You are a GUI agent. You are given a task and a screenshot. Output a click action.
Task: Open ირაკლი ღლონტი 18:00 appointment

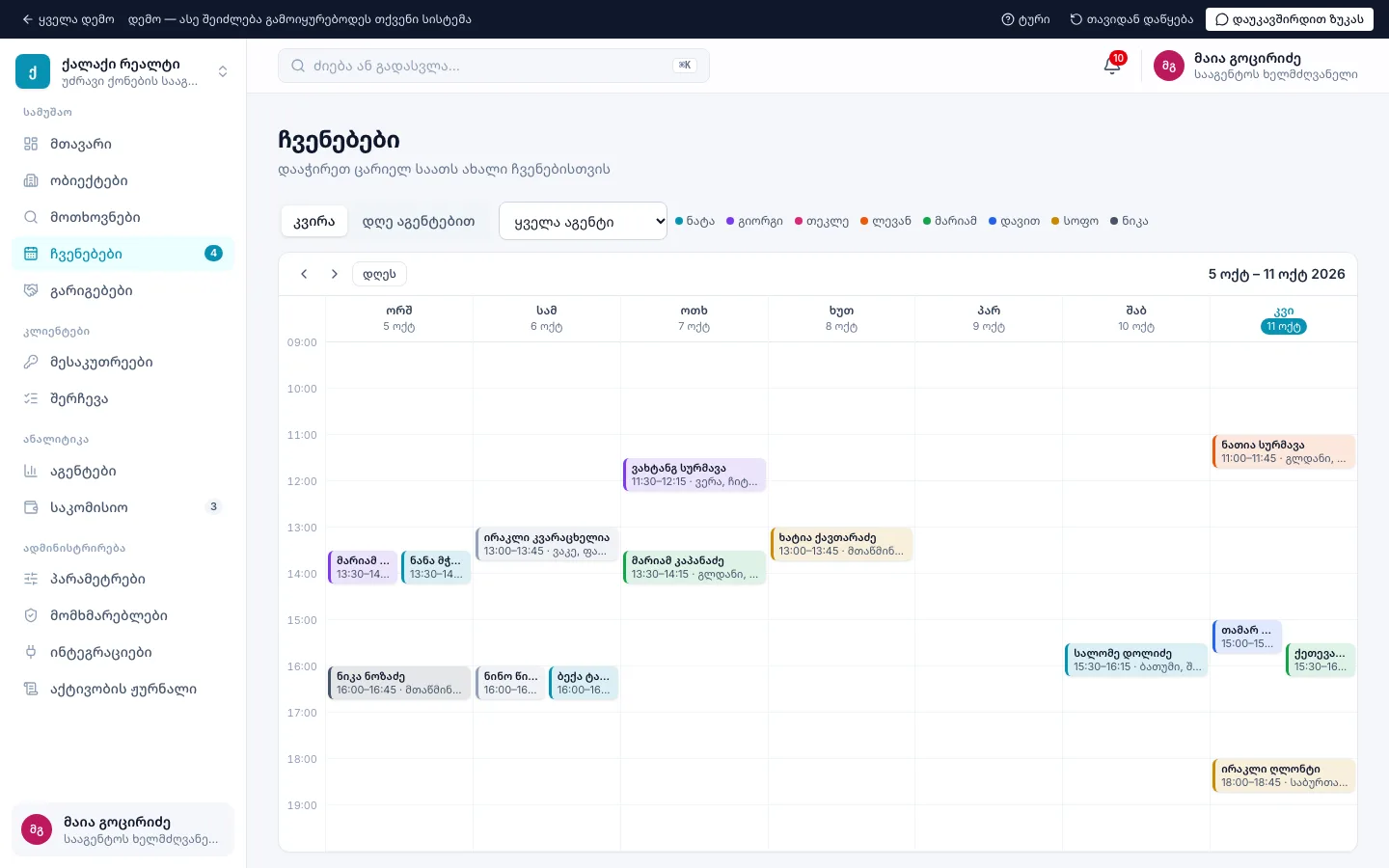pyautogui.click(x=1284, y=775)
